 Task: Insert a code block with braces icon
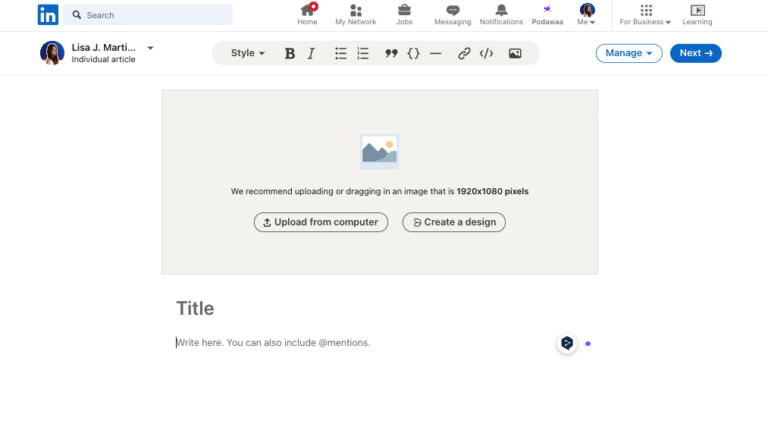click(x=413, y=54)
